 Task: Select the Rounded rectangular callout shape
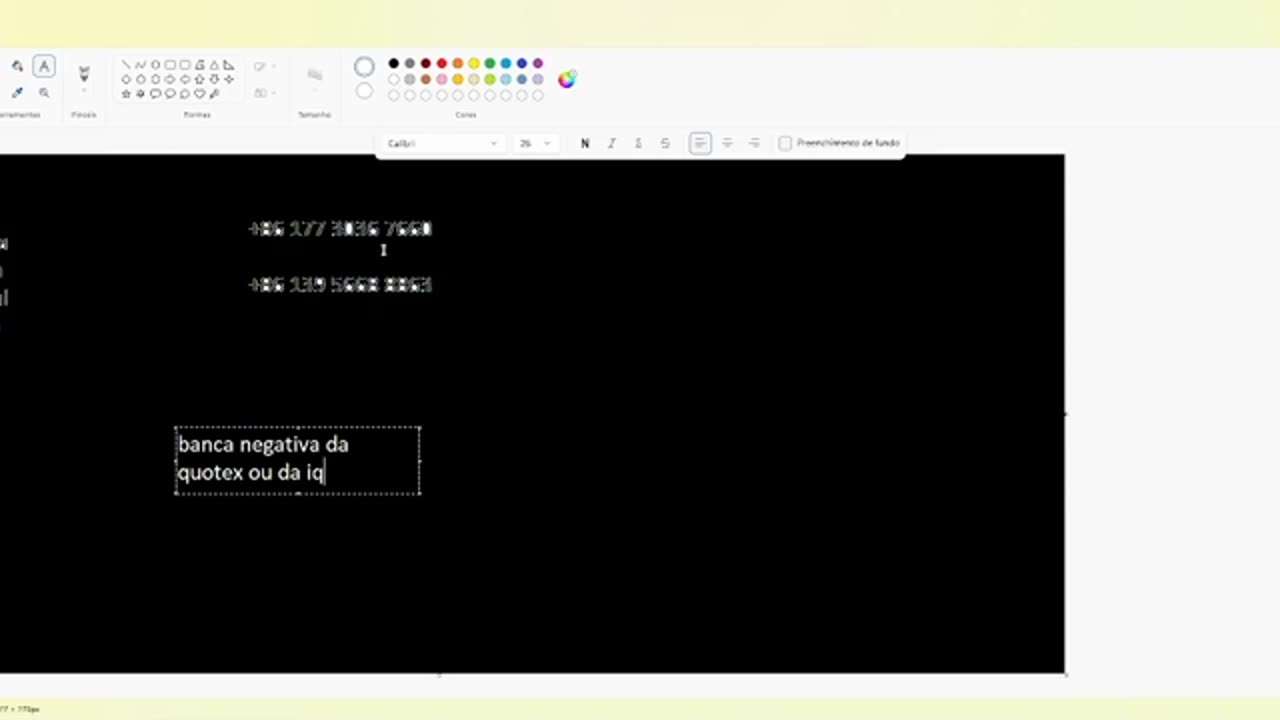155,94
